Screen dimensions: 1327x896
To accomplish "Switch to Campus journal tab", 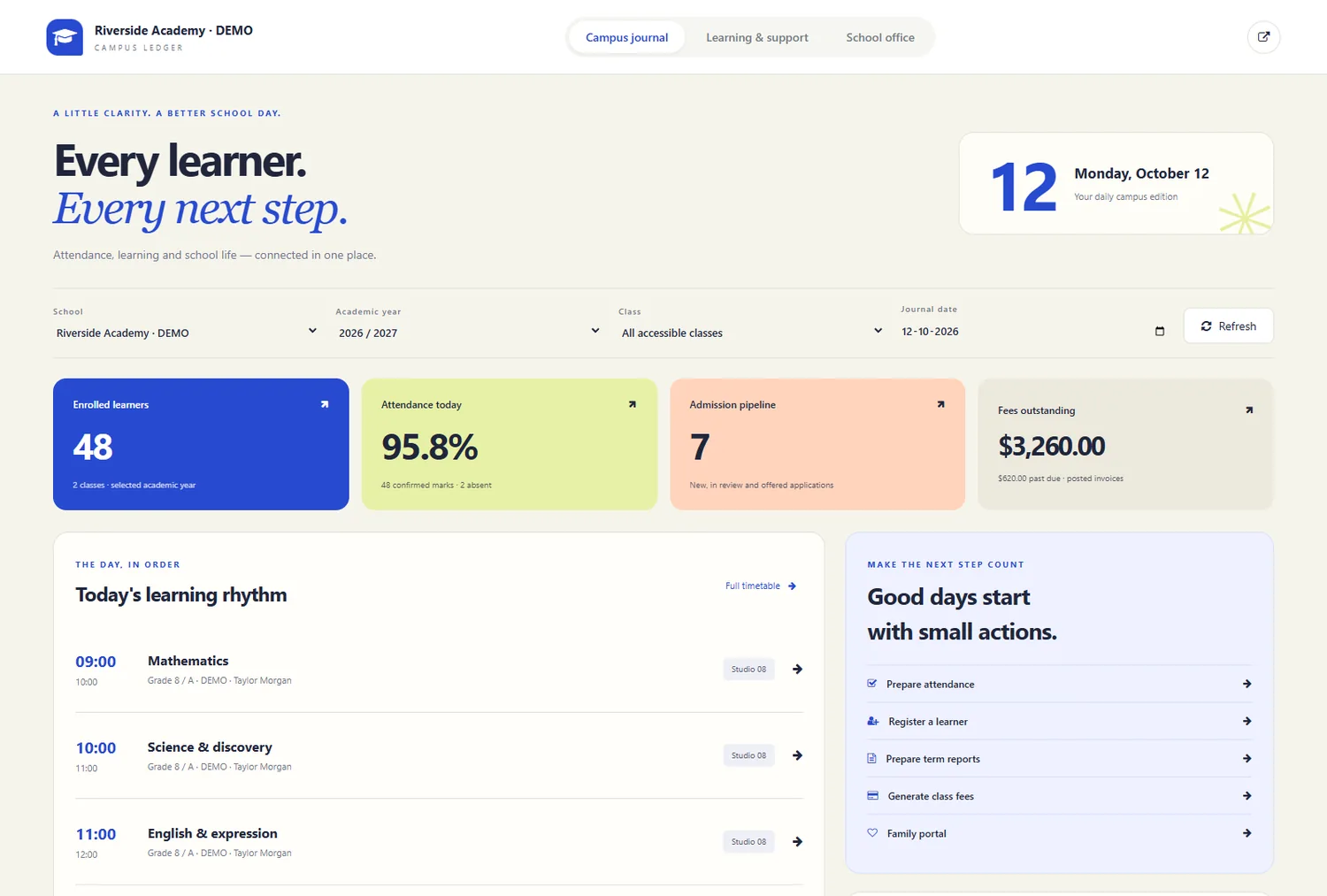I will pos(626,37).
